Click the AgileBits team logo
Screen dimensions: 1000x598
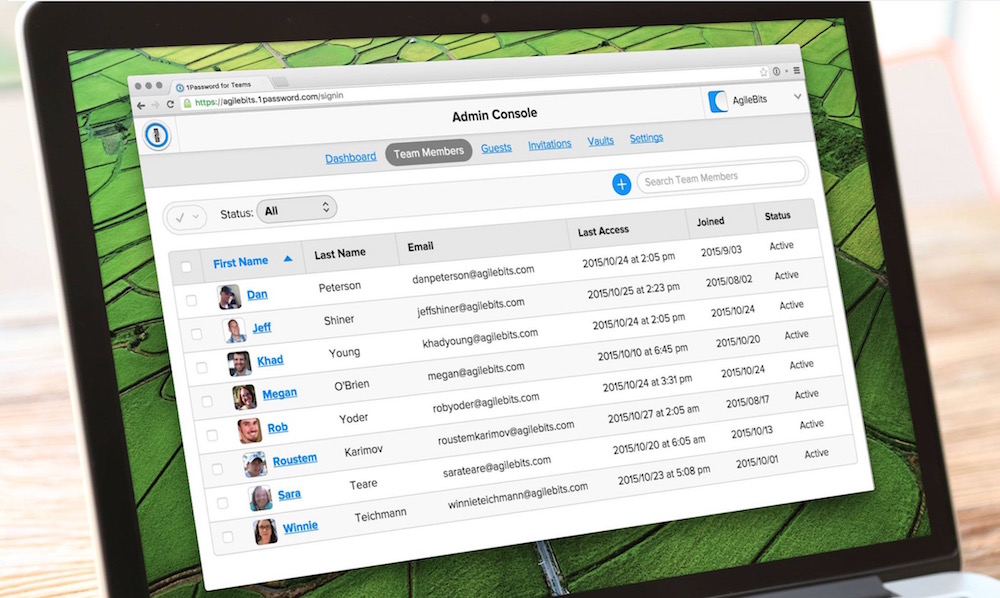717,101
